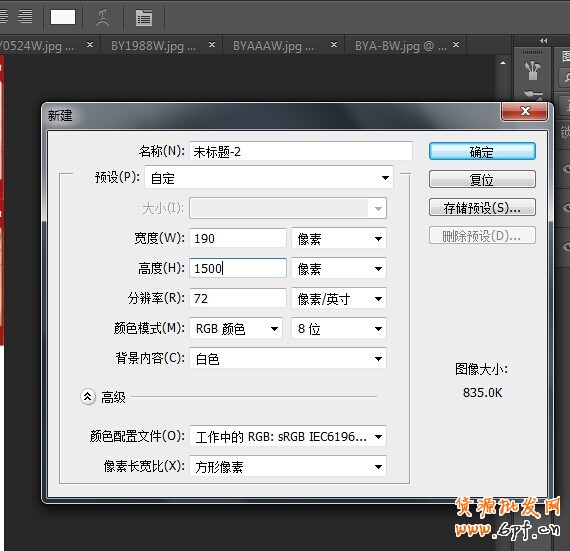
Task: Collapse the 高级 advanced section
Action: click(88, 397)
